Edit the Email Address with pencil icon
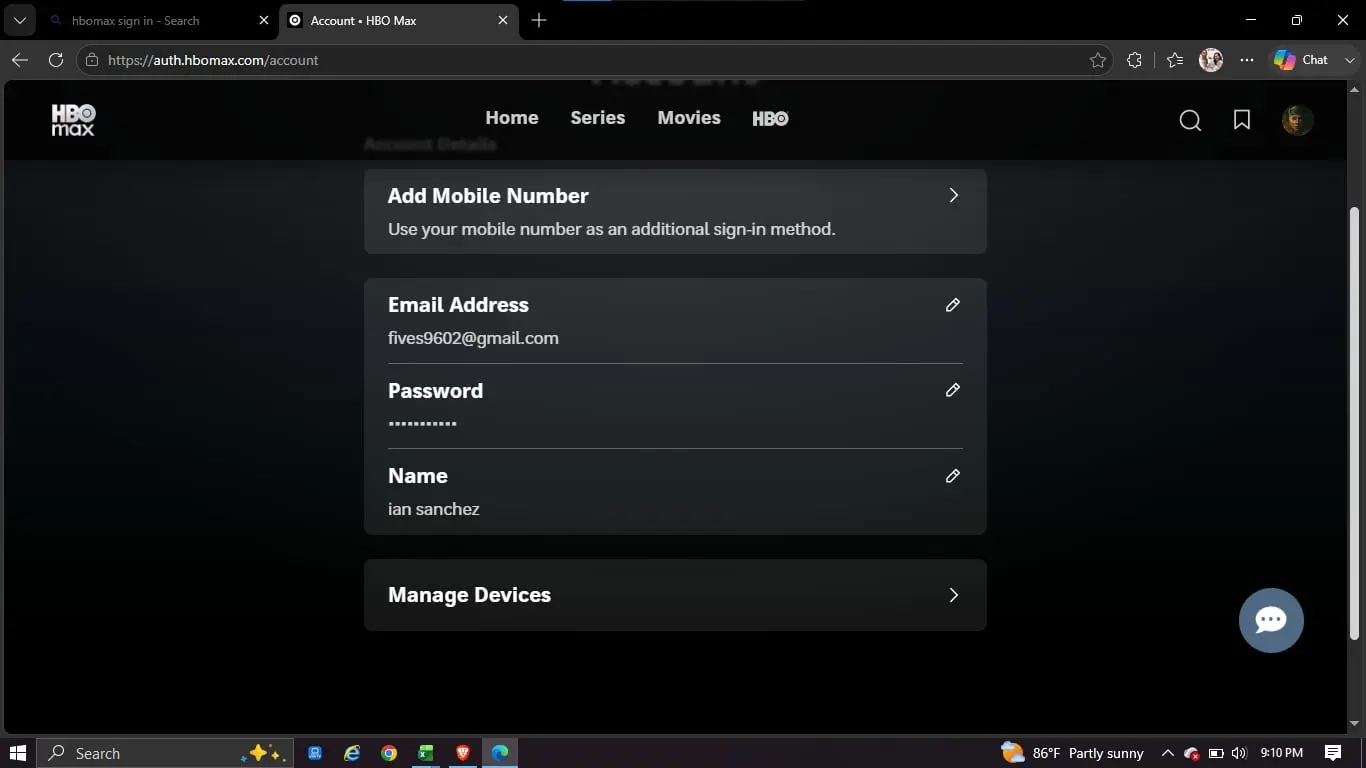Viewport: 1366px width, 768px height. click(953, 305)
